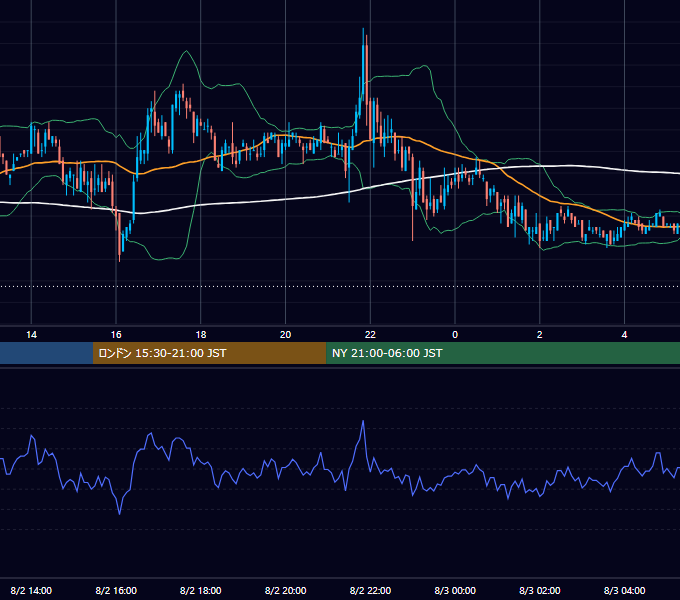Viewport: 680px width, 600px height.
Task: Click hour label 14 on the price chart axis
Action: 31,335
